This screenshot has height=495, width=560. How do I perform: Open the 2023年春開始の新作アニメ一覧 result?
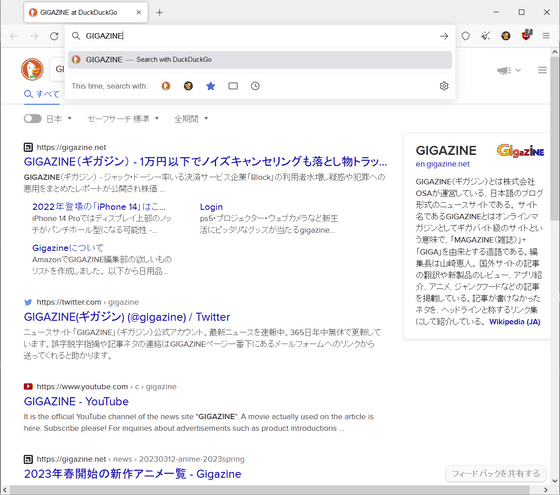132,474
